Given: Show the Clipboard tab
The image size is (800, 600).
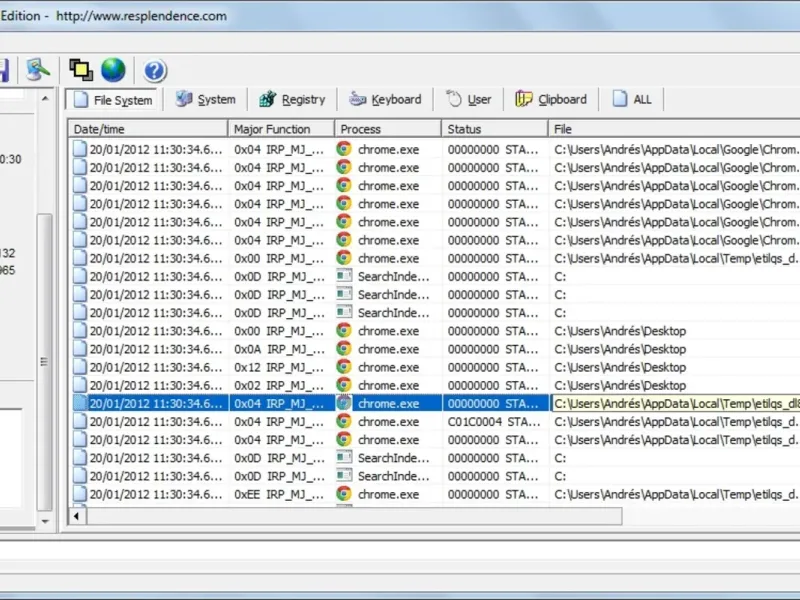Looking at the screenshot, I should tap(551, 99).
